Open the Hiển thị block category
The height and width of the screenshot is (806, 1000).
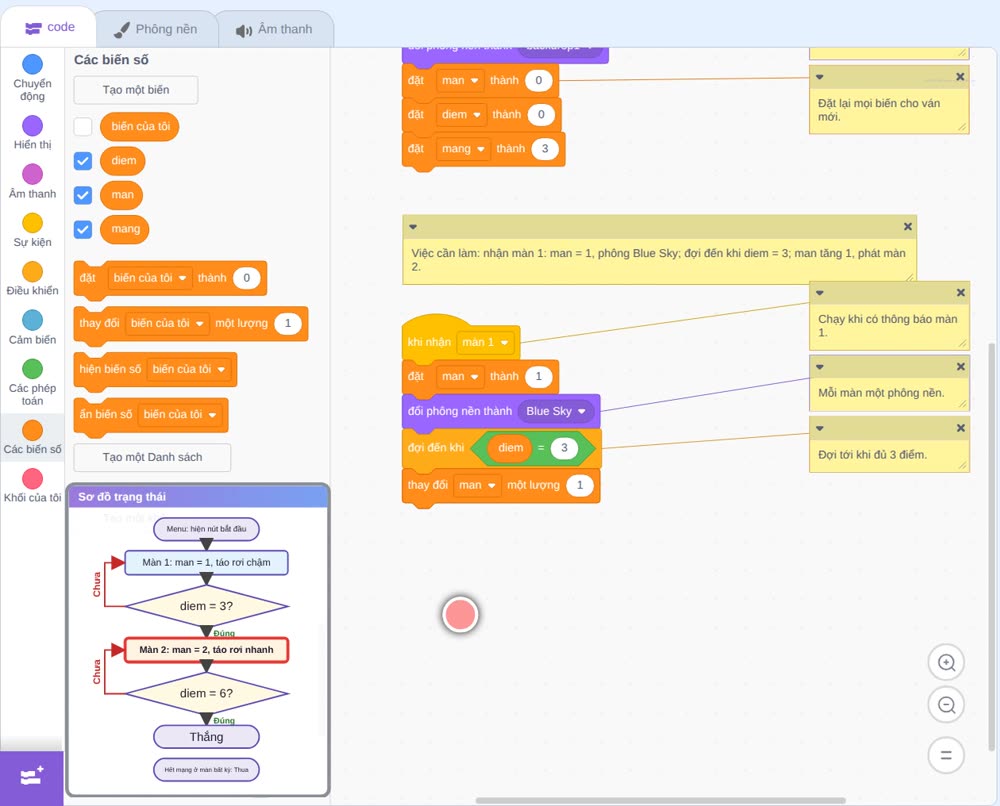coord(32,133)
